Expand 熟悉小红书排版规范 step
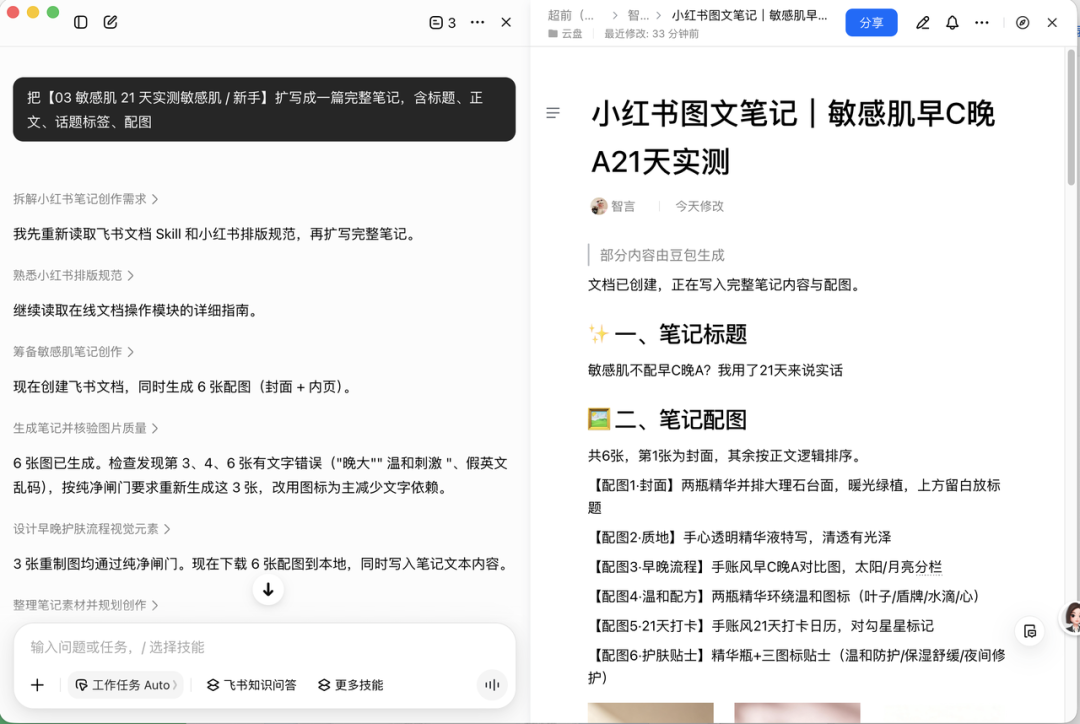Screen dimensions: 1080x724 pos(74,276)
